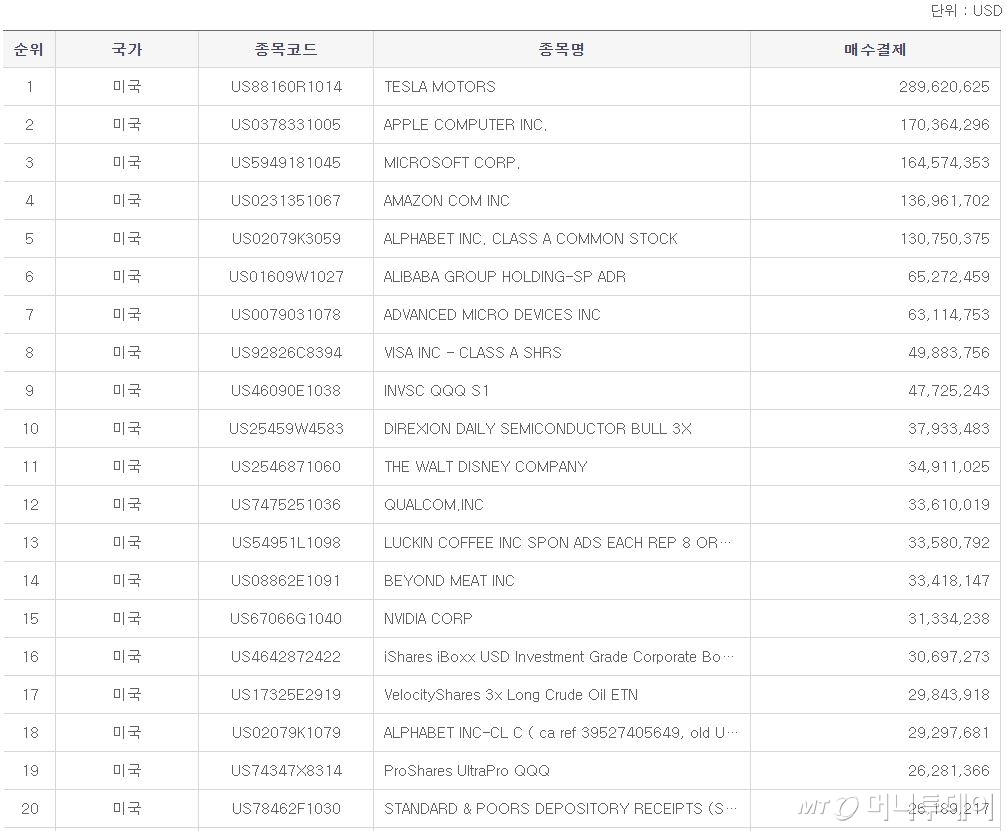Image resolution: width=1007 pixels, height=831 pixels.
Task: Click purchase amount 31,334,238
Action: point(949,618)
